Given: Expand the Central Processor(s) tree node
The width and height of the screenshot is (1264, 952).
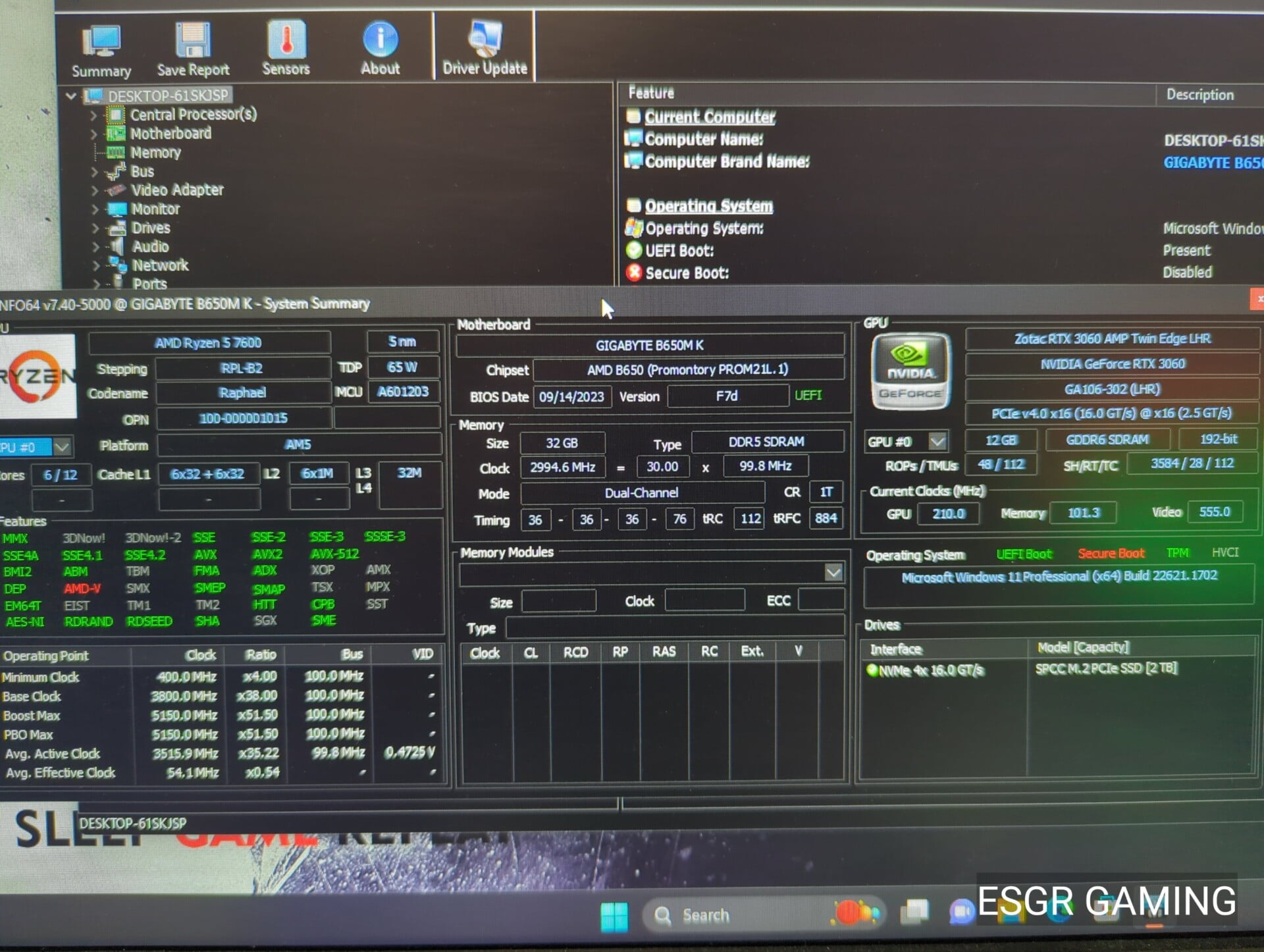Looking at the screenshot, I should (93, 115).
